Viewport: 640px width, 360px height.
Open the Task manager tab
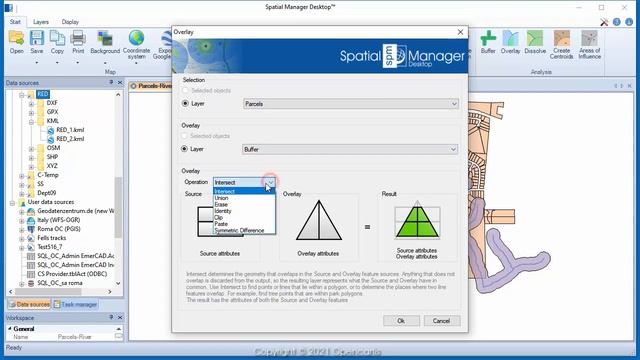(x=76, y=304)
